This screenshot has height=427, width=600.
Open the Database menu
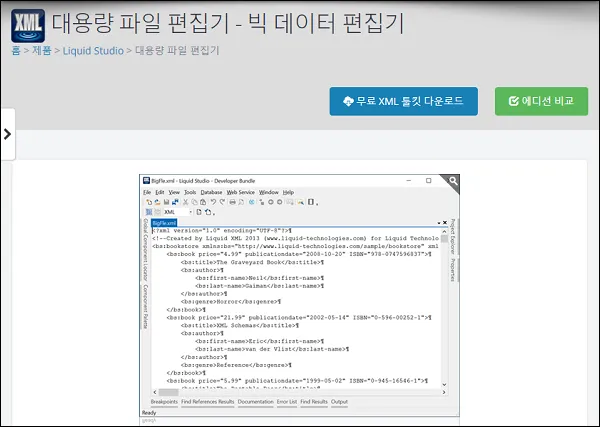pyautogui.click(x=211, y=192)
